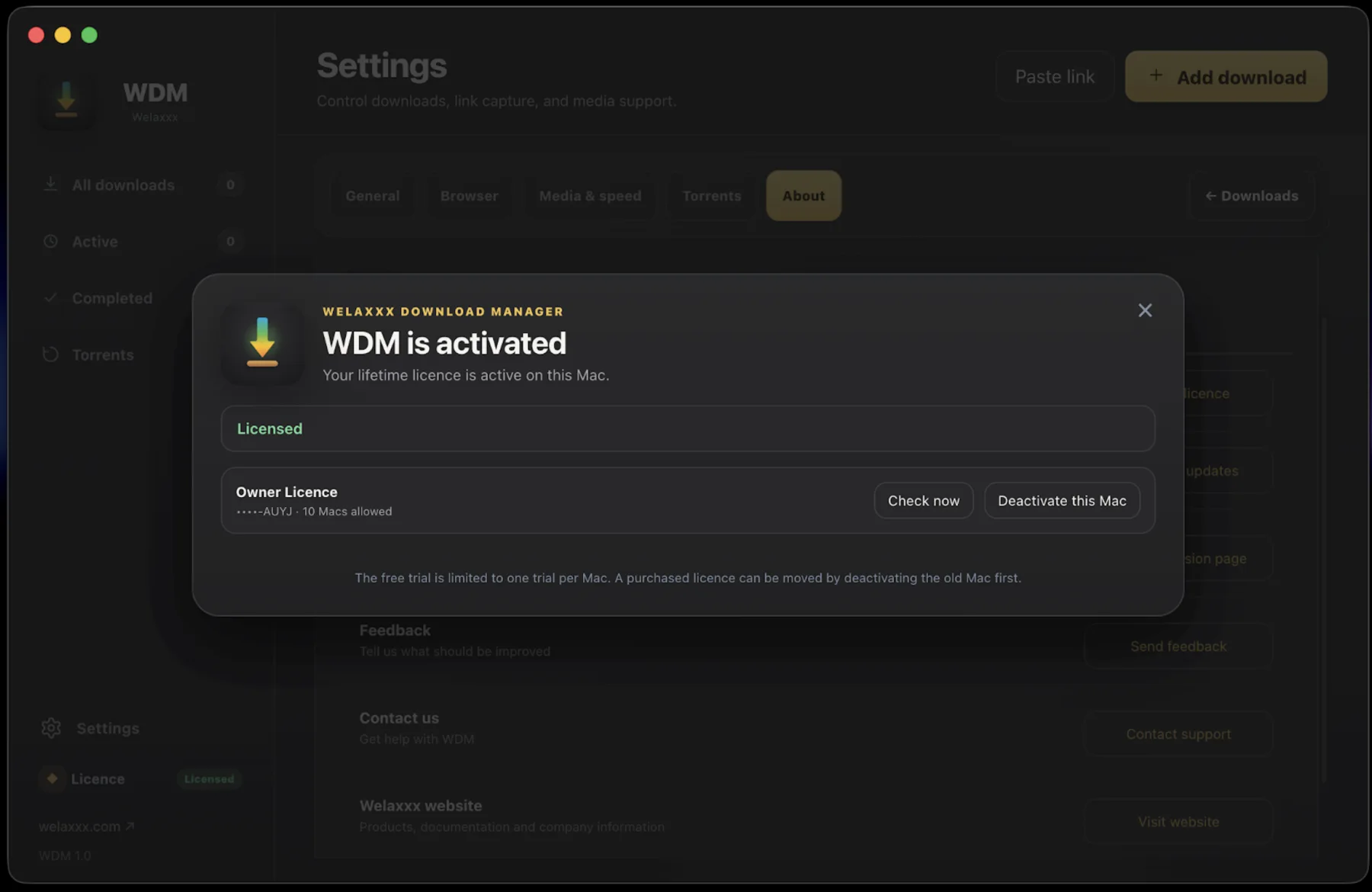
Task: Click the WDM download-arrow icon in the dialog
Action: tap(262, 342)
